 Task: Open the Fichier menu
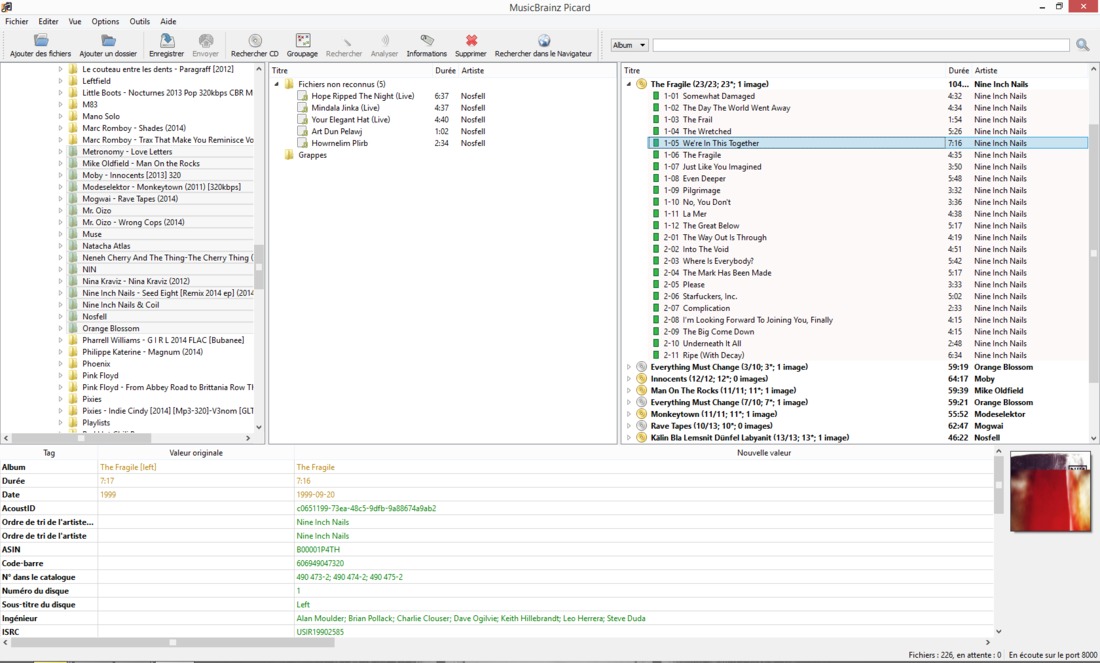(17, 22)
